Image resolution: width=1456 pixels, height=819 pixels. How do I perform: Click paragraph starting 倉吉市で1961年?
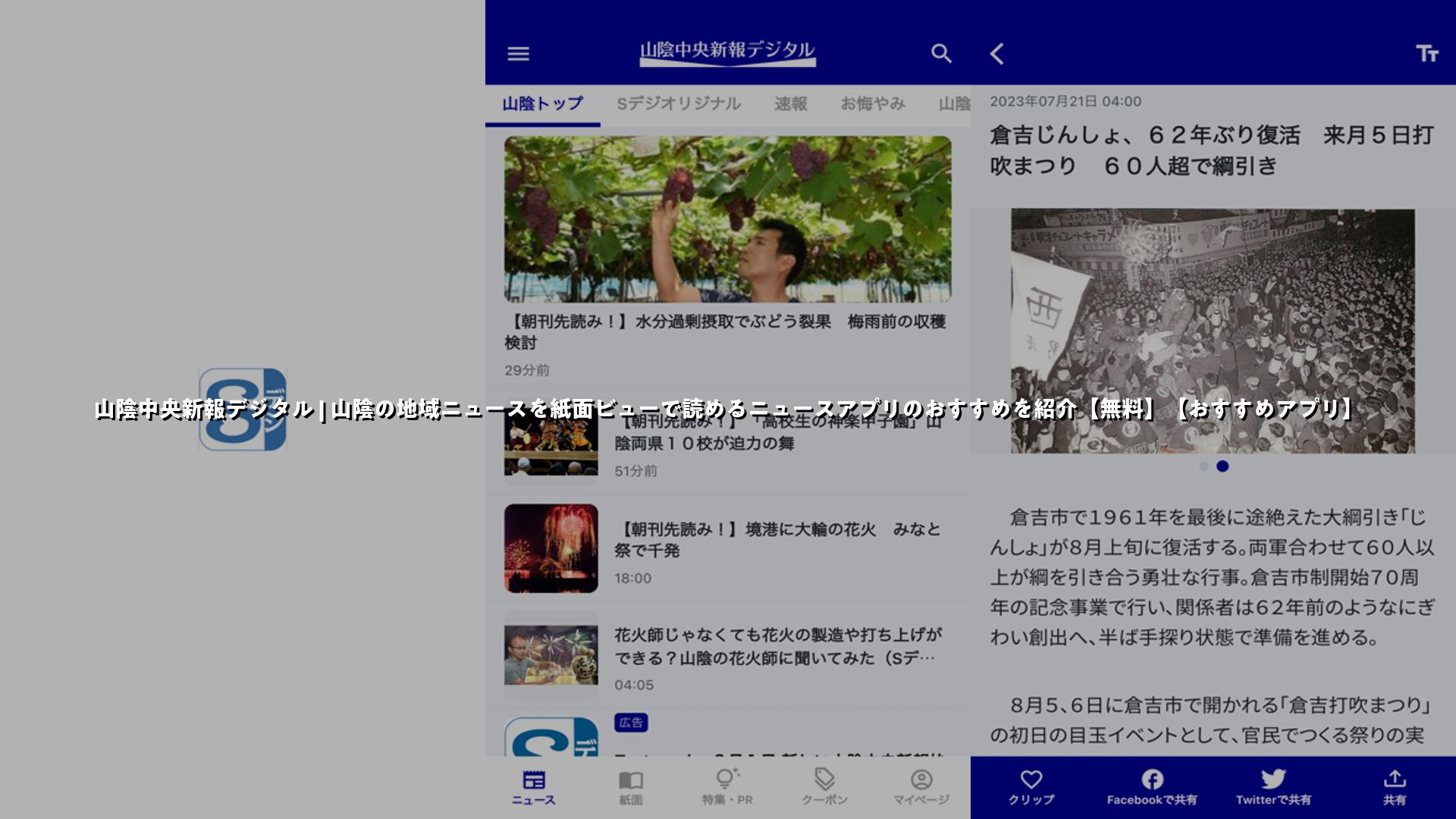[x=1213, y=577]
